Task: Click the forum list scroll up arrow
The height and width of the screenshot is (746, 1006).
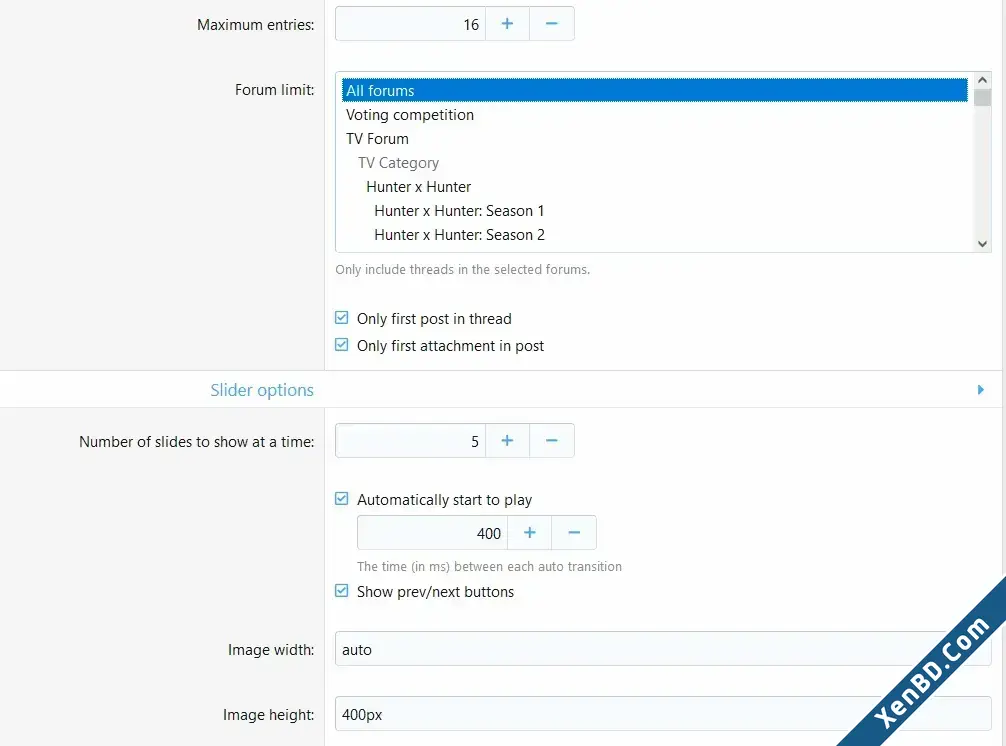Action: [982, 80]
